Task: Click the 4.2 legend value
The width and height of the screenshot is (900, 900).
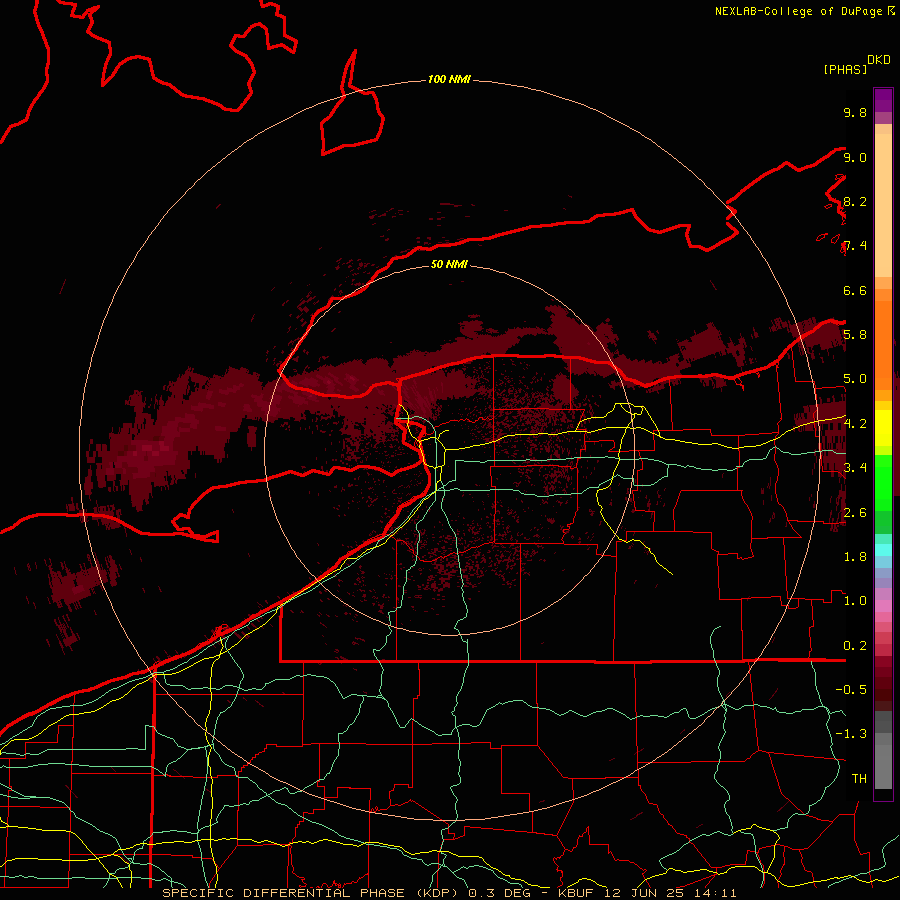Action: [855, 424]
